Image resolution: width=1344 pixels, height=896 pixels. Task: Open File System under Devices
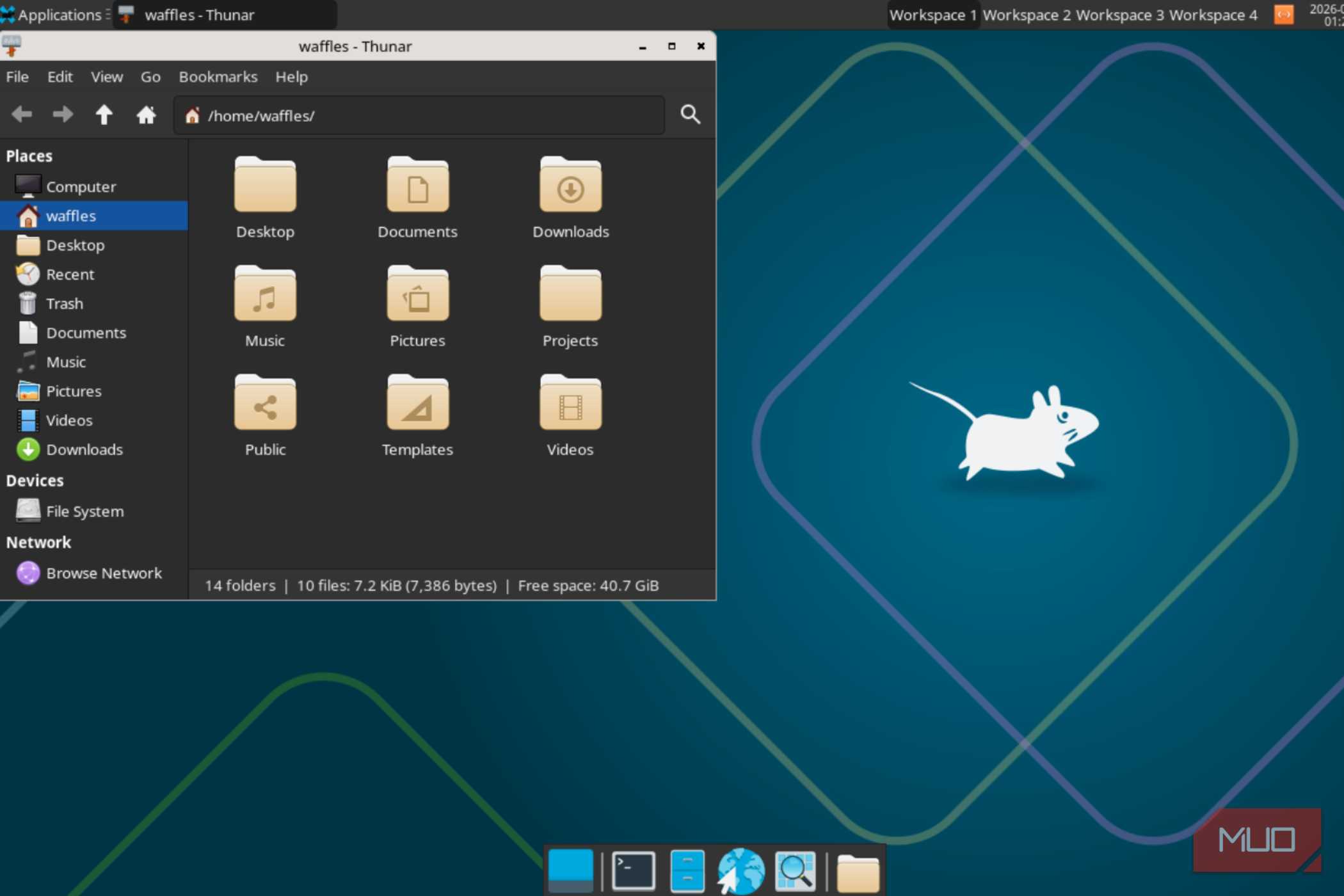pos(94,511)
